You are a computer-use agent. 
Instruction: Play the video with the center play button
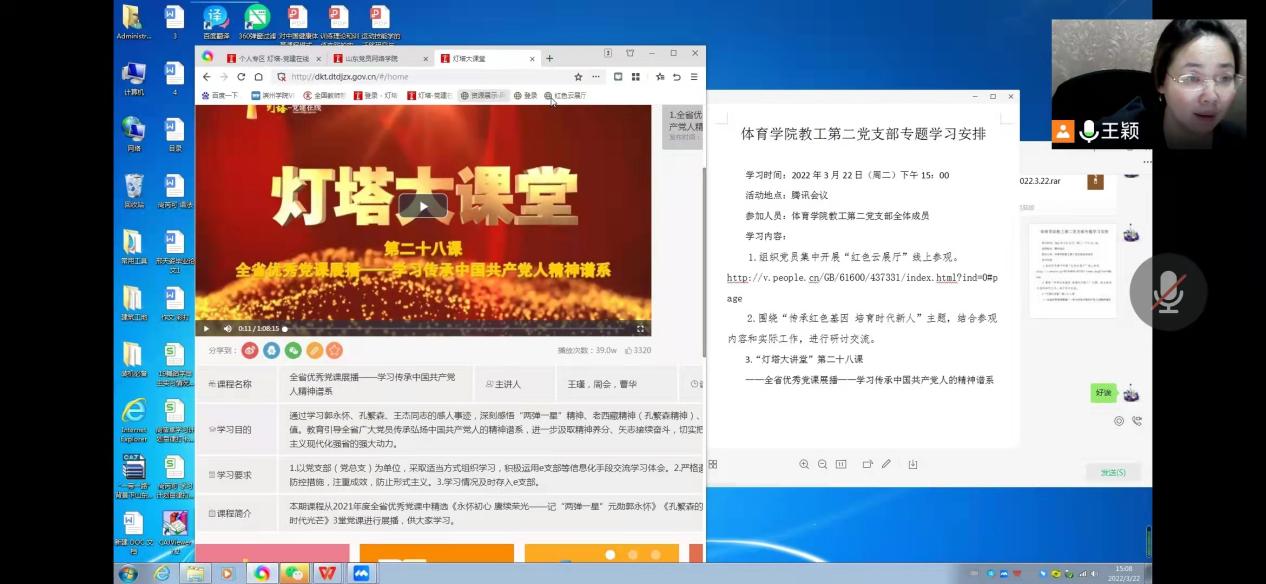(x=424, y=206)
